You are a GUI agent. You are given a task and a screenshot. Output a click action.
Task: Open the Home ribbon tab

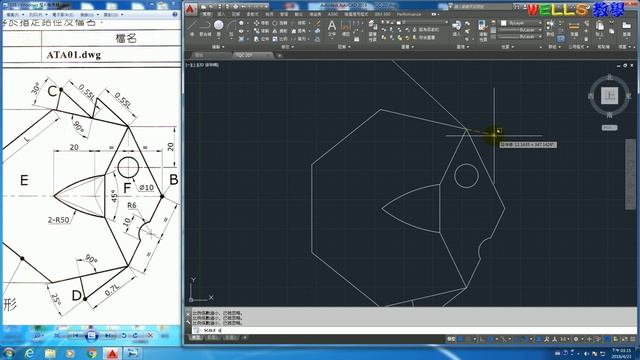click(x=207, y=14)
